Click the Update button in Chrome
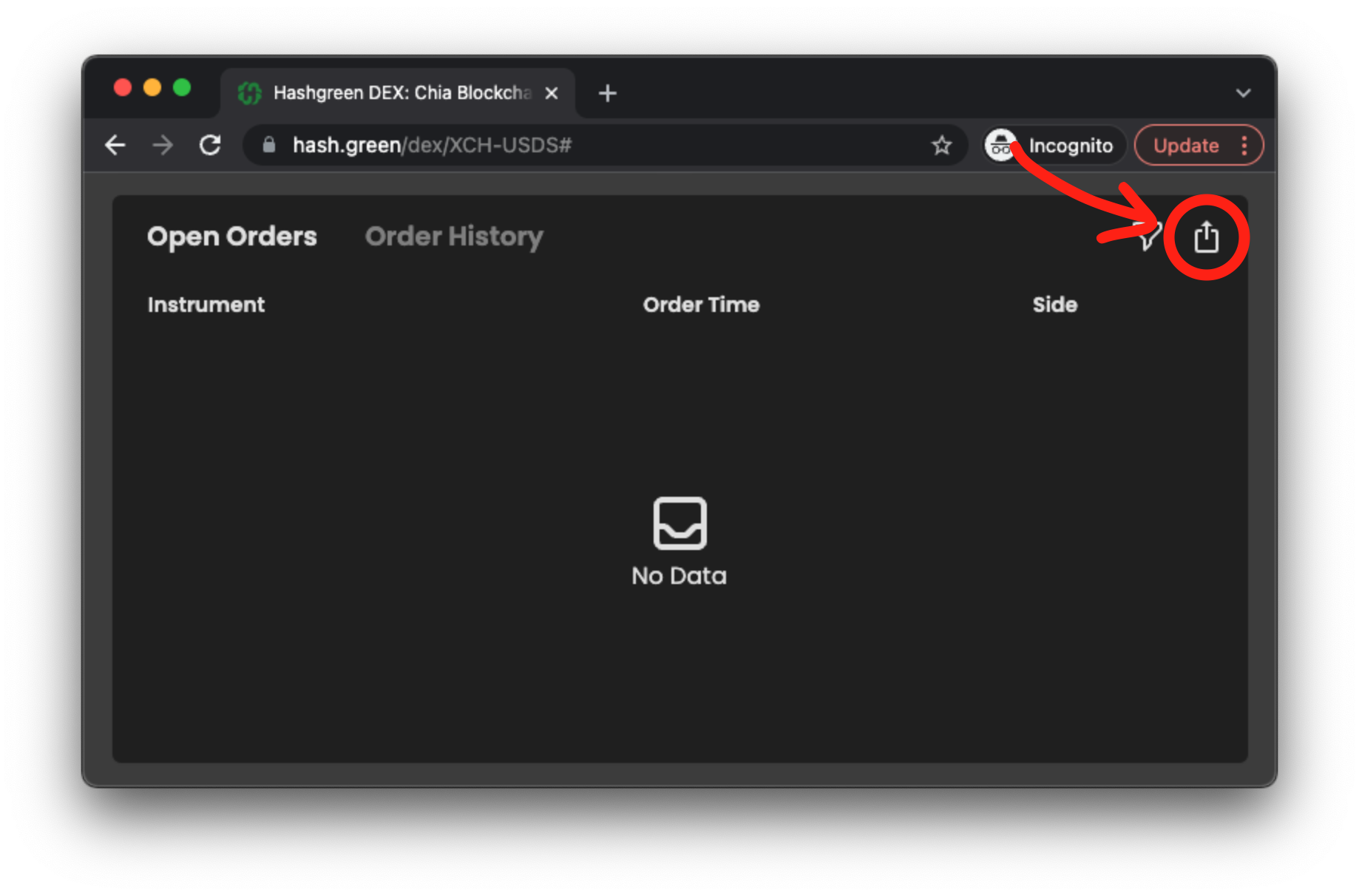 pos(1186,145)
